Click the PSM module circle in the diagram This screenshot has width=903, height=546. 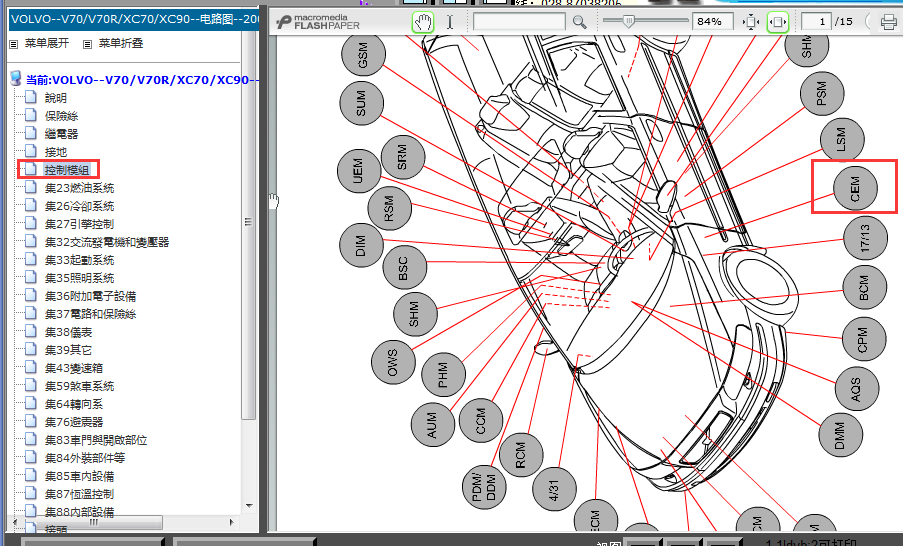click(822, 93)
